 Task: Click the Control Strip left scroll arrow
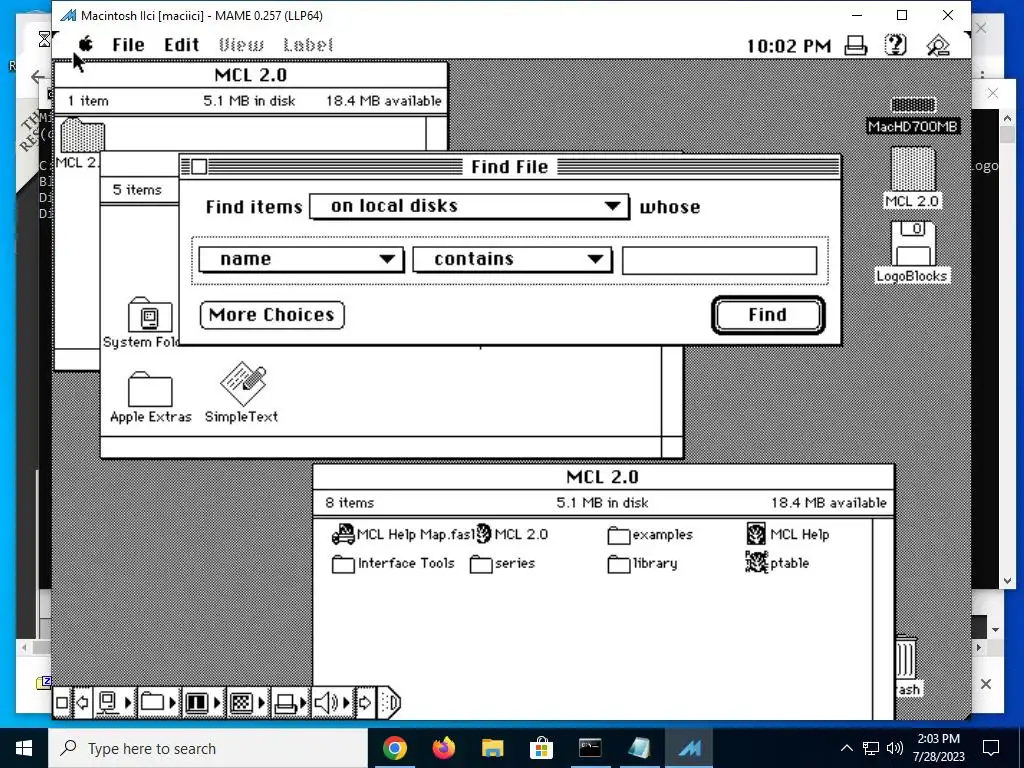point(82,703)
